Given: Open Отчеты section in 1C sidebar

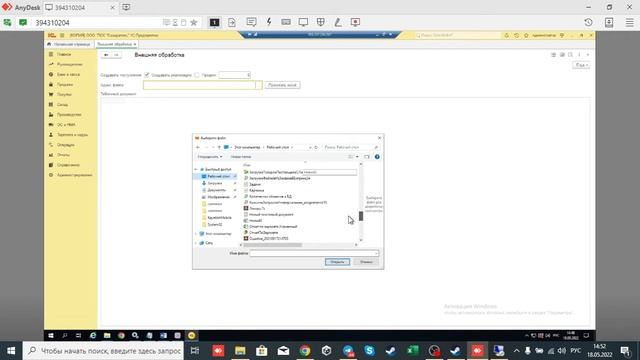Looking at the screenshot, I should [x=63, y=155].
